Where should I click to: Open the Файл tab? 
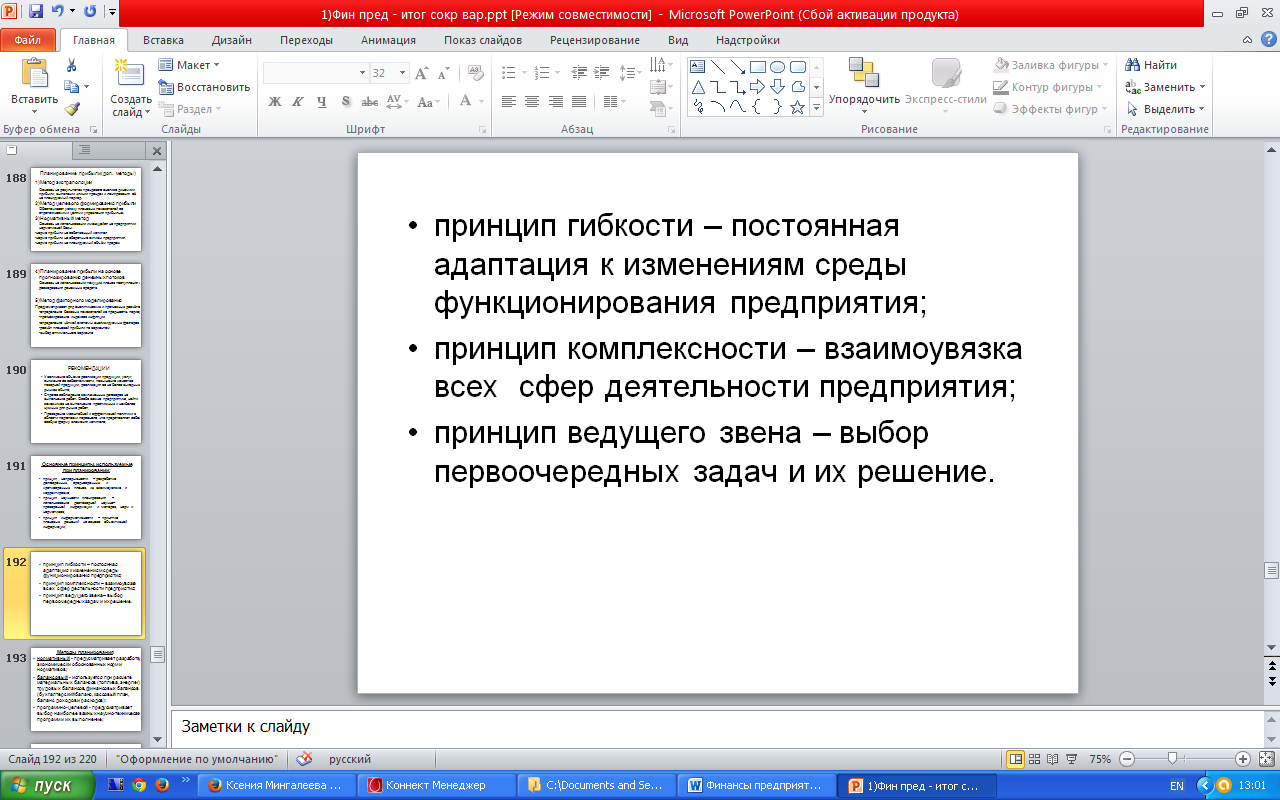click(x=28, y=40)
